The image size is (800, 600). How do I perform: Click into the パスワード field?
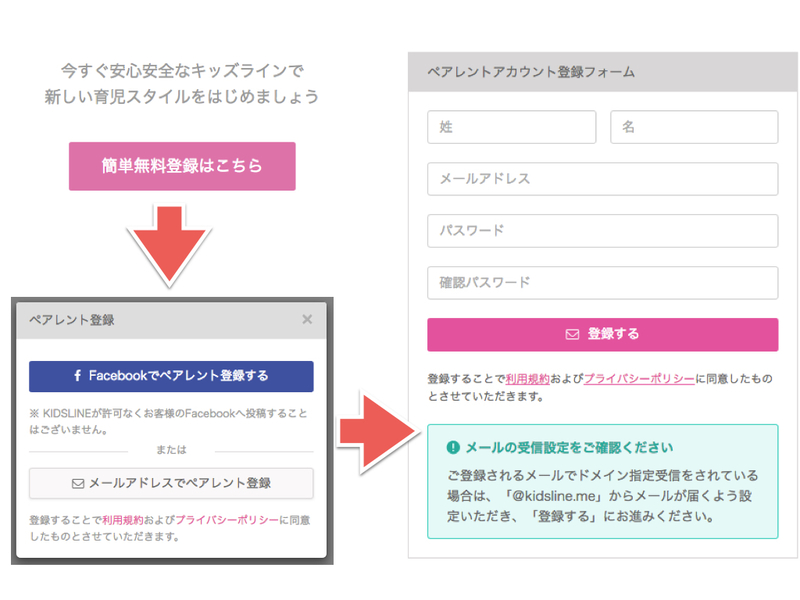click(603, 231)
